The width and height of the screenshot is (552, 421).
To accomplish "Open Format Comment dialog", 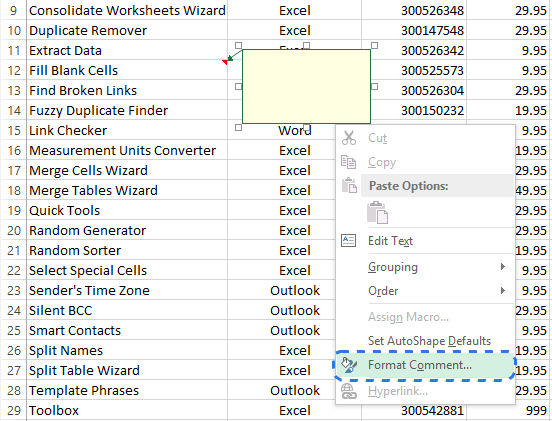I will point(425,365).
